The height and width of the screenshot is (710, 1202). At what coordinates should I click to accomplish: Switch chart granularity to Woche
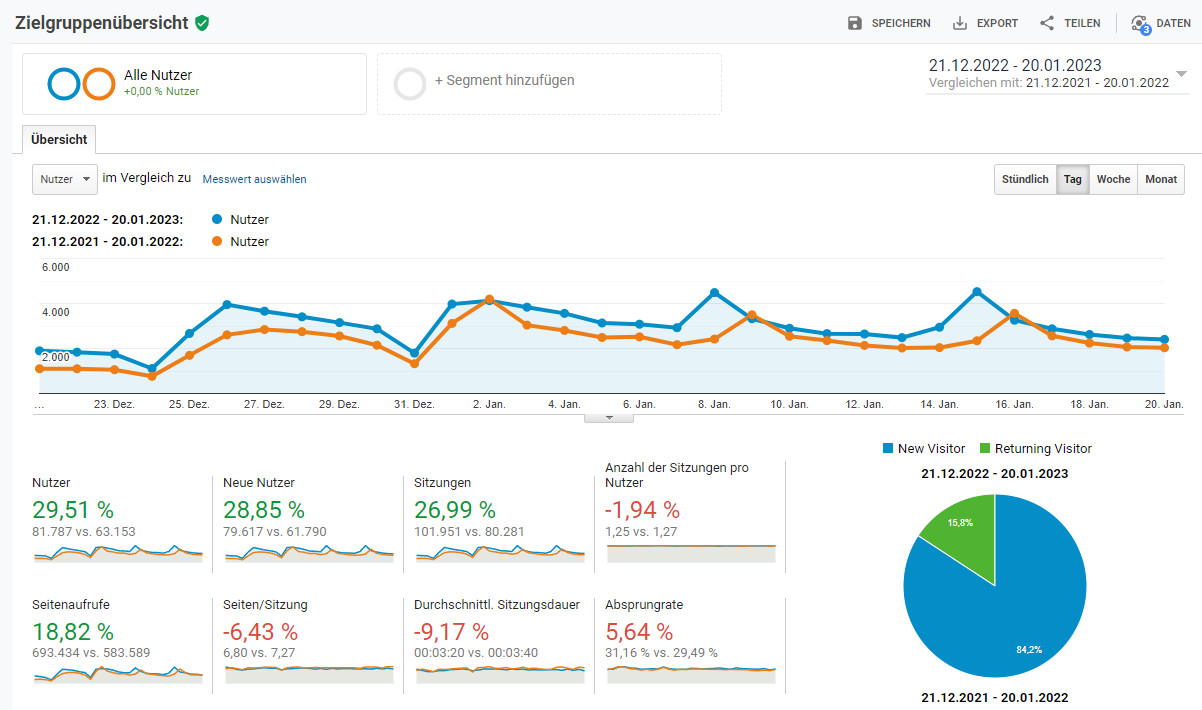click(1113, 180)
